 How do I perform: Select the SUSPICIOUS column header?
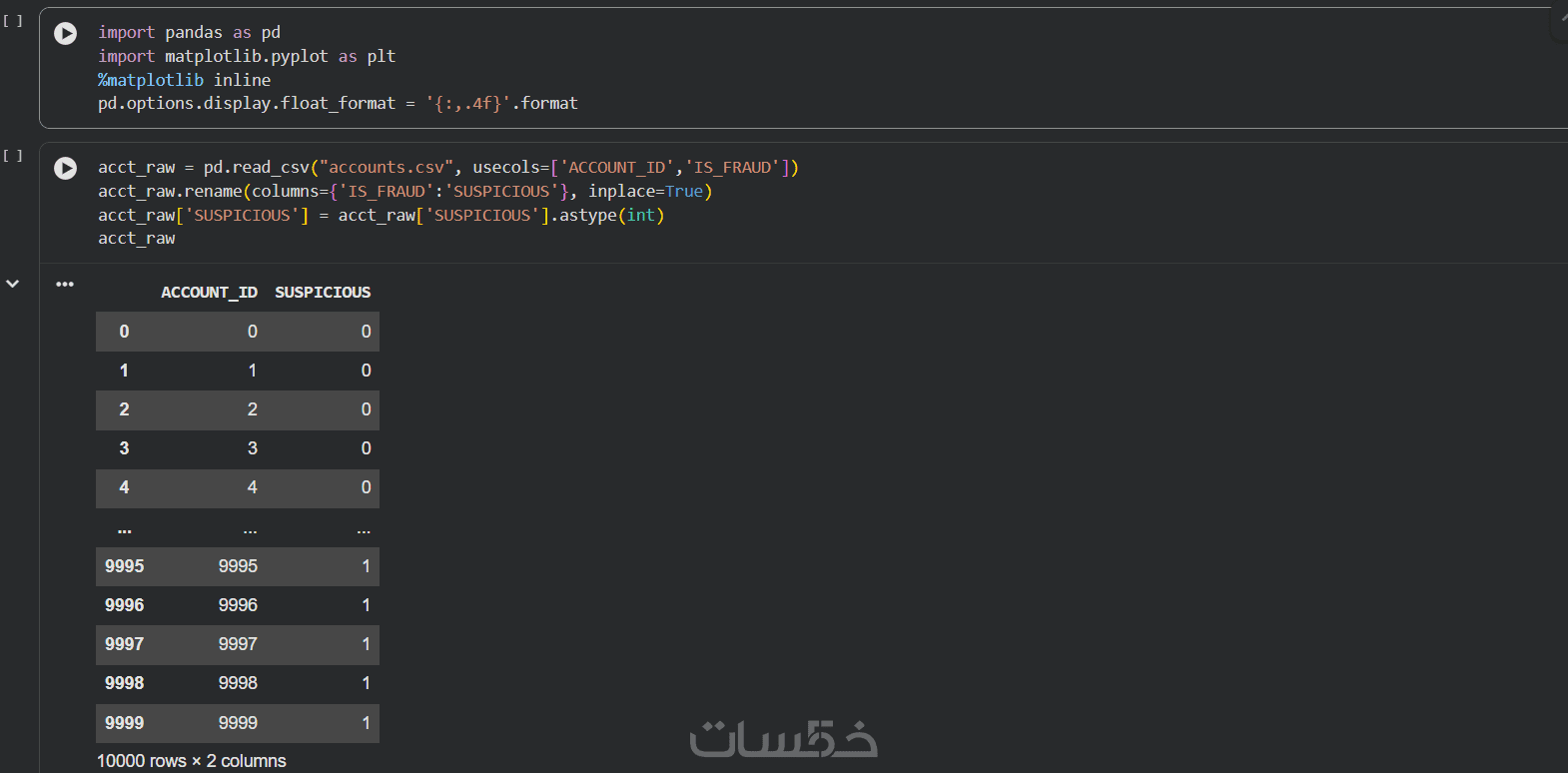[x=323, y=293]
